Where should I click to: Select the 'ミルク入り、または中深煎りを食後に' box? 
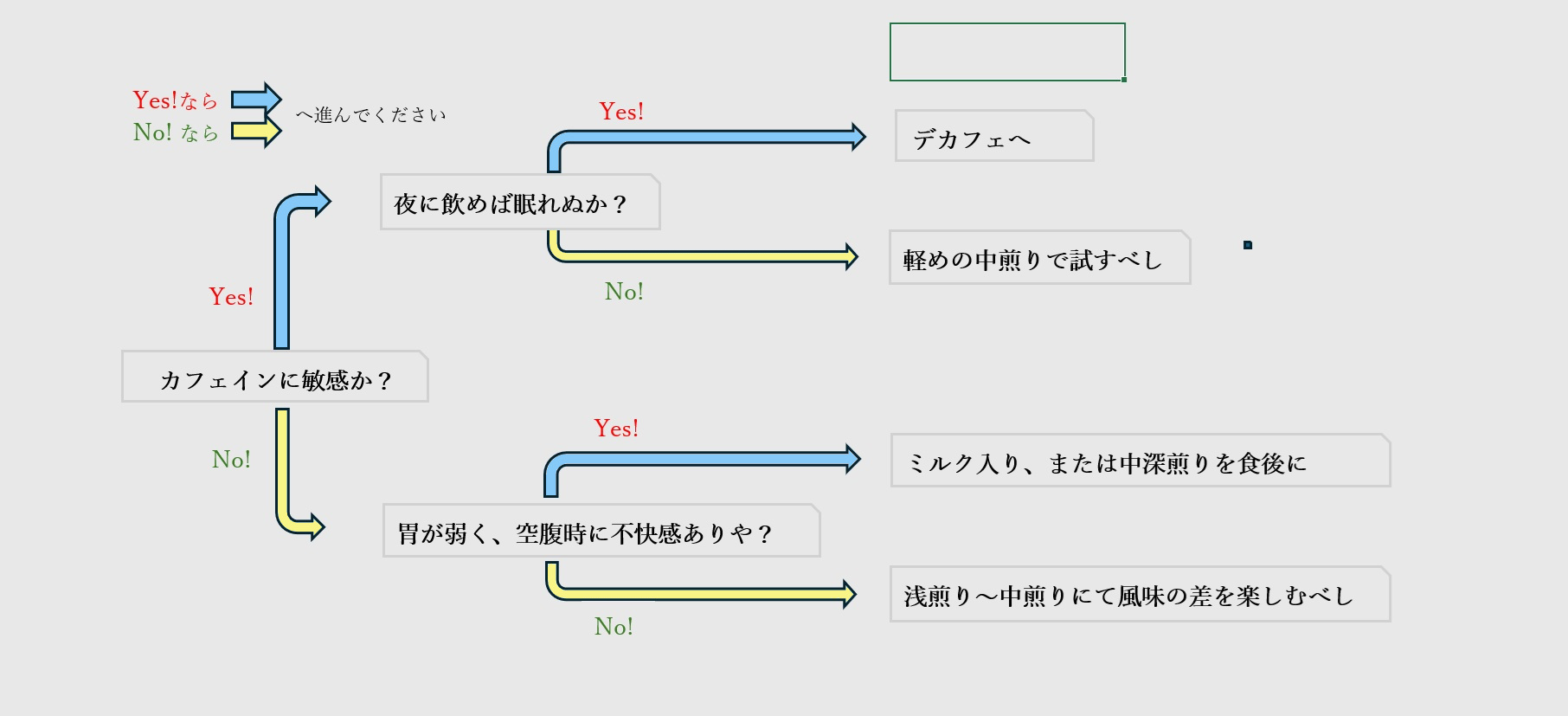1139,462
